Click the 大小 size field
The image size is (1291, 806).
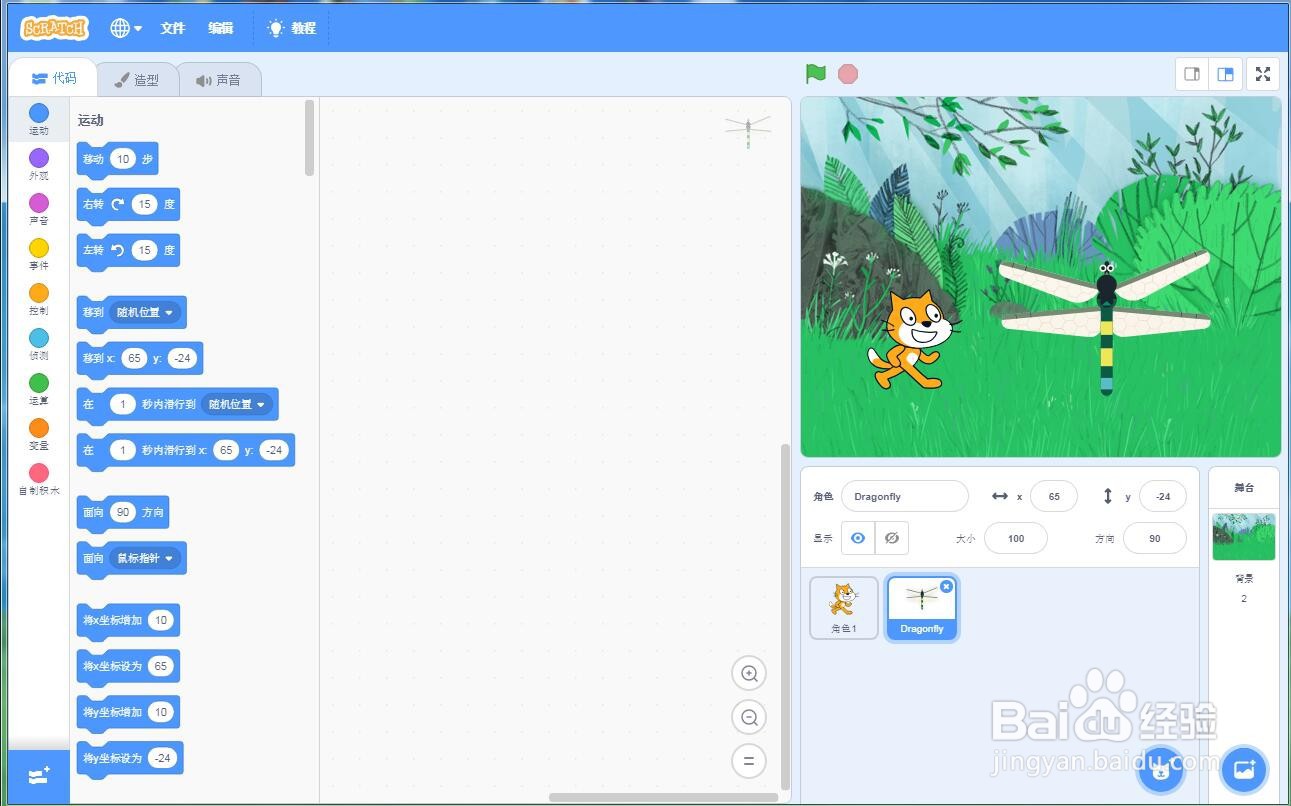click(x=1016, y=538)
